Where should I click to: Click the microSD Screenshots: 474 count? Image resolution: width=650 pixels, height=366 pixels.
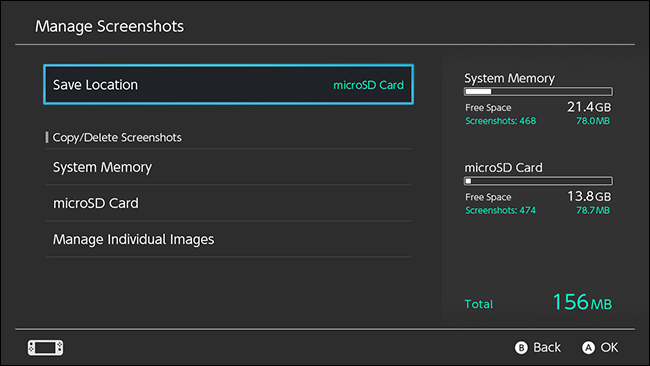point(500,211)
